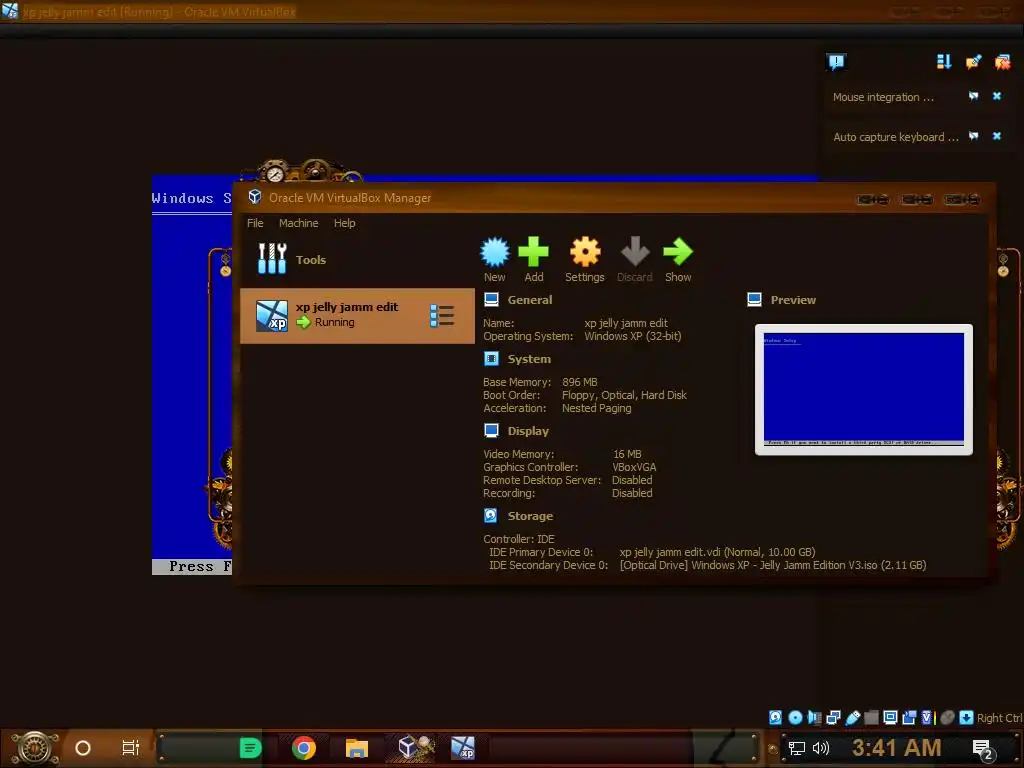Click the System section header

(x=529, y=359)
